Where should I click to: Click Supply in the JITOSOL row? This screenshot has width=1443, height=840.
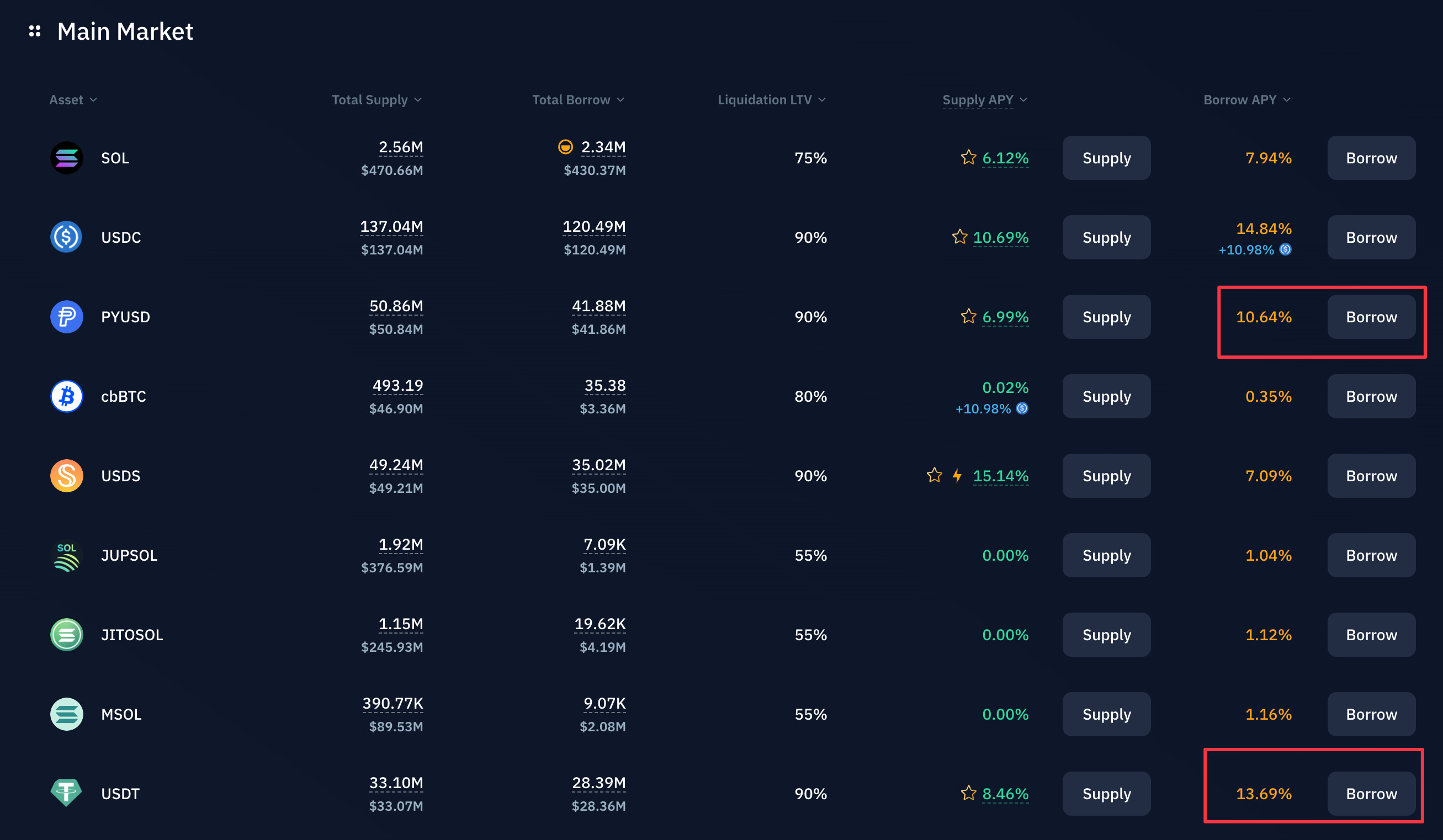coord(1106,635)
